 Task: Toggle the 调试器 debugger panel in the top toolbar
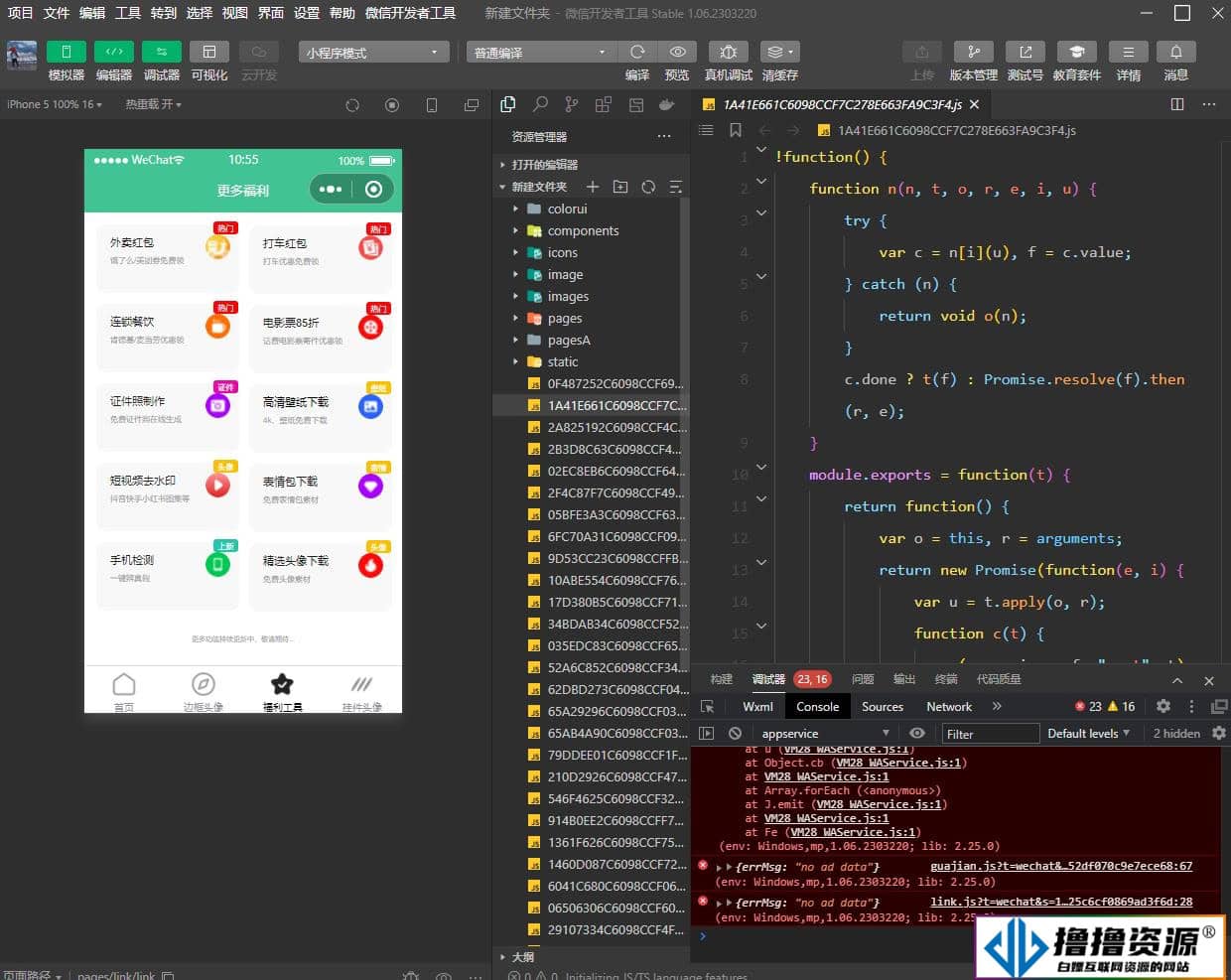162,52
